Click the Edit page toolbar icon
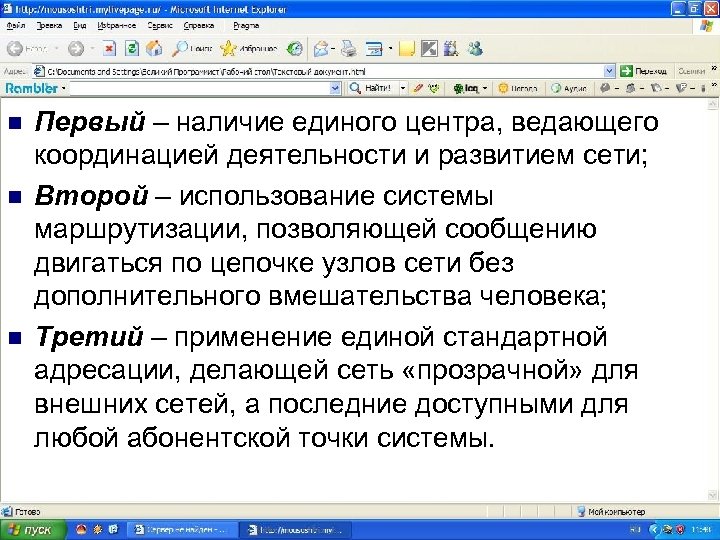This screenshot has height=540, width=720. click(x=374, y=48)
